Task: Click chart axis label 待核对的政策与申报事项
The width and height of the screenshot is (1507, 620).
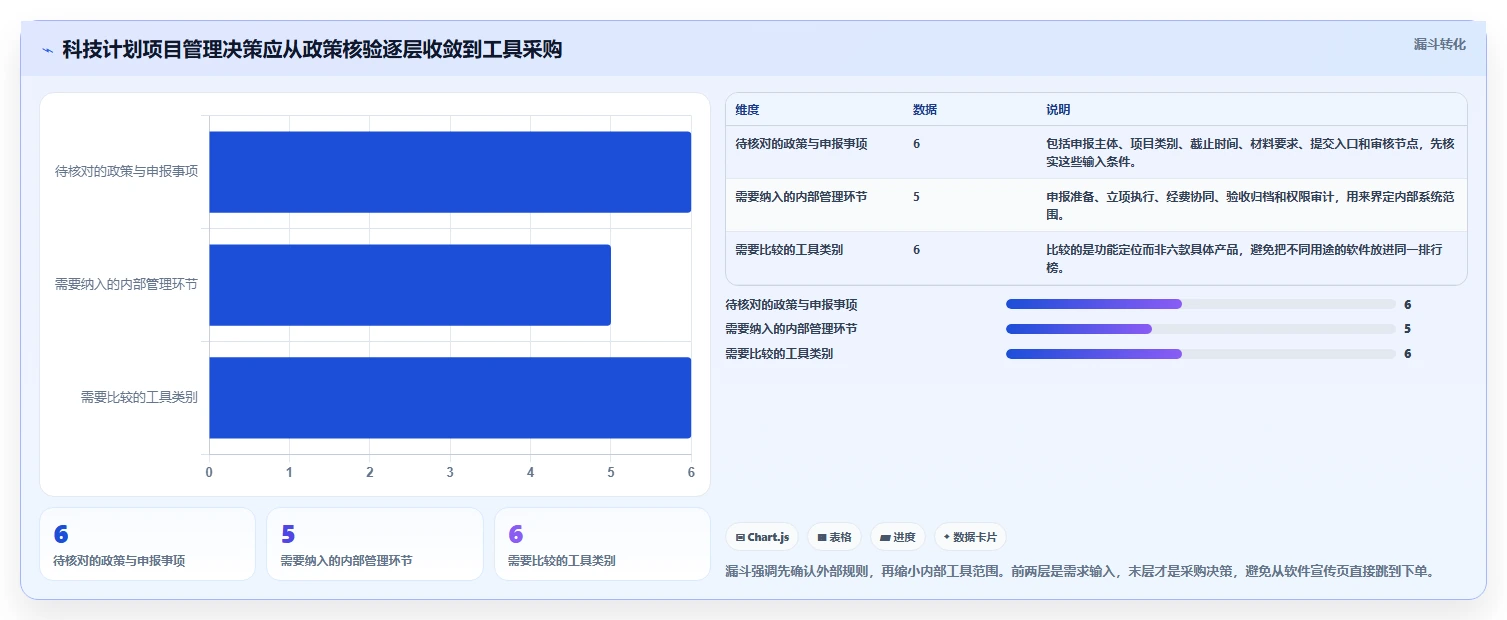Action: 126,171
